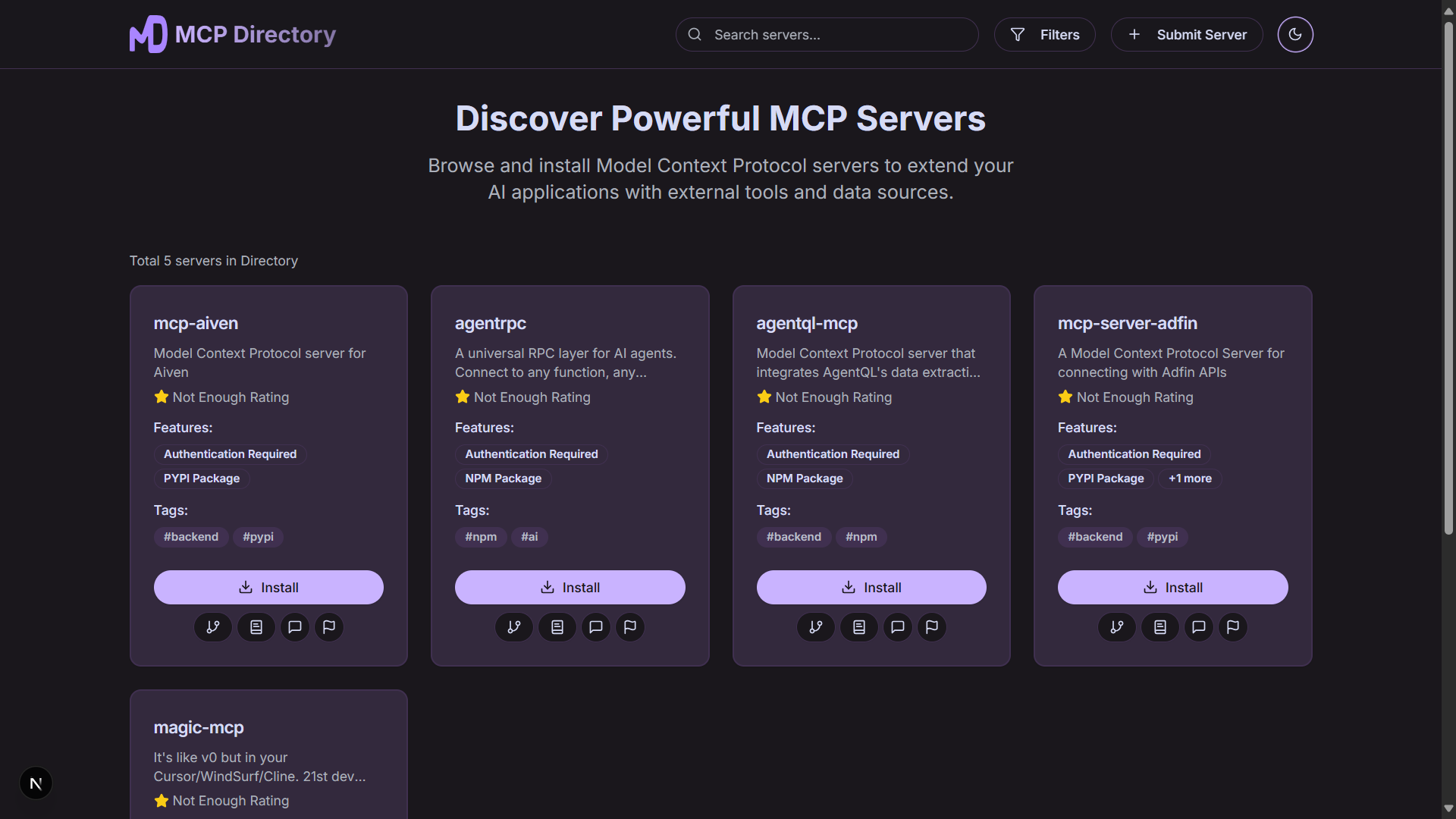Expand the +1 more features badge
1456x819 pixels.
point(1190,479)
